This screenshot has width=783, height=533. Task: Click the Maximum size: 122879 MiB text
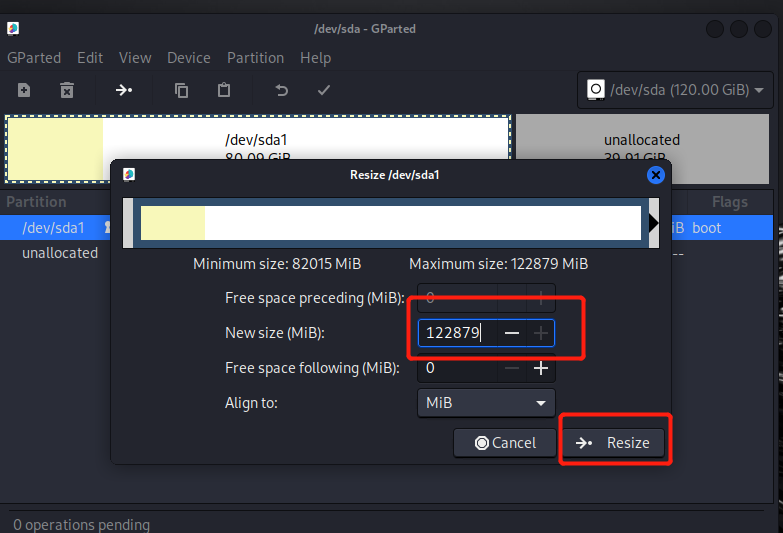pos(498,264)
